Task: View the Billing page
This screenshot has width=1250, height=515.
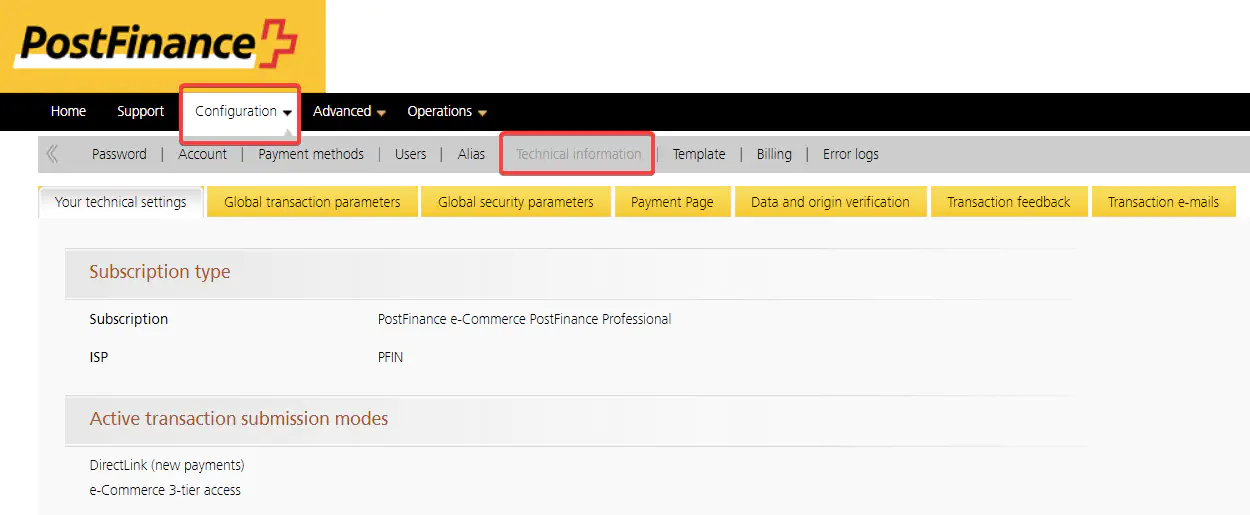Action: (774, 154)
